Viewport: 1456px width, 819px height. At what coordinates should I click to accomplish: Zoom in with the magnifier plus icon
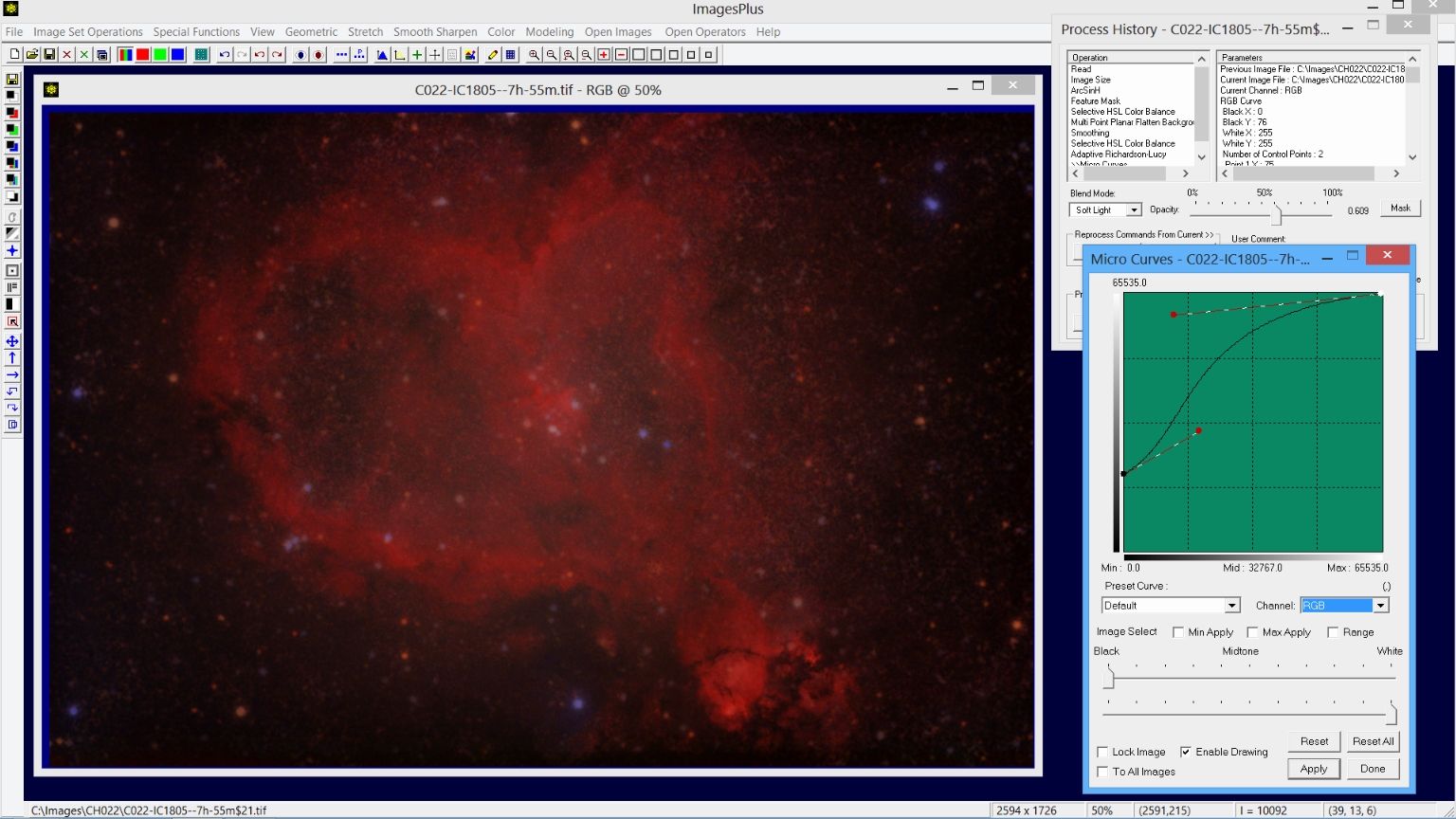point(534,55)
